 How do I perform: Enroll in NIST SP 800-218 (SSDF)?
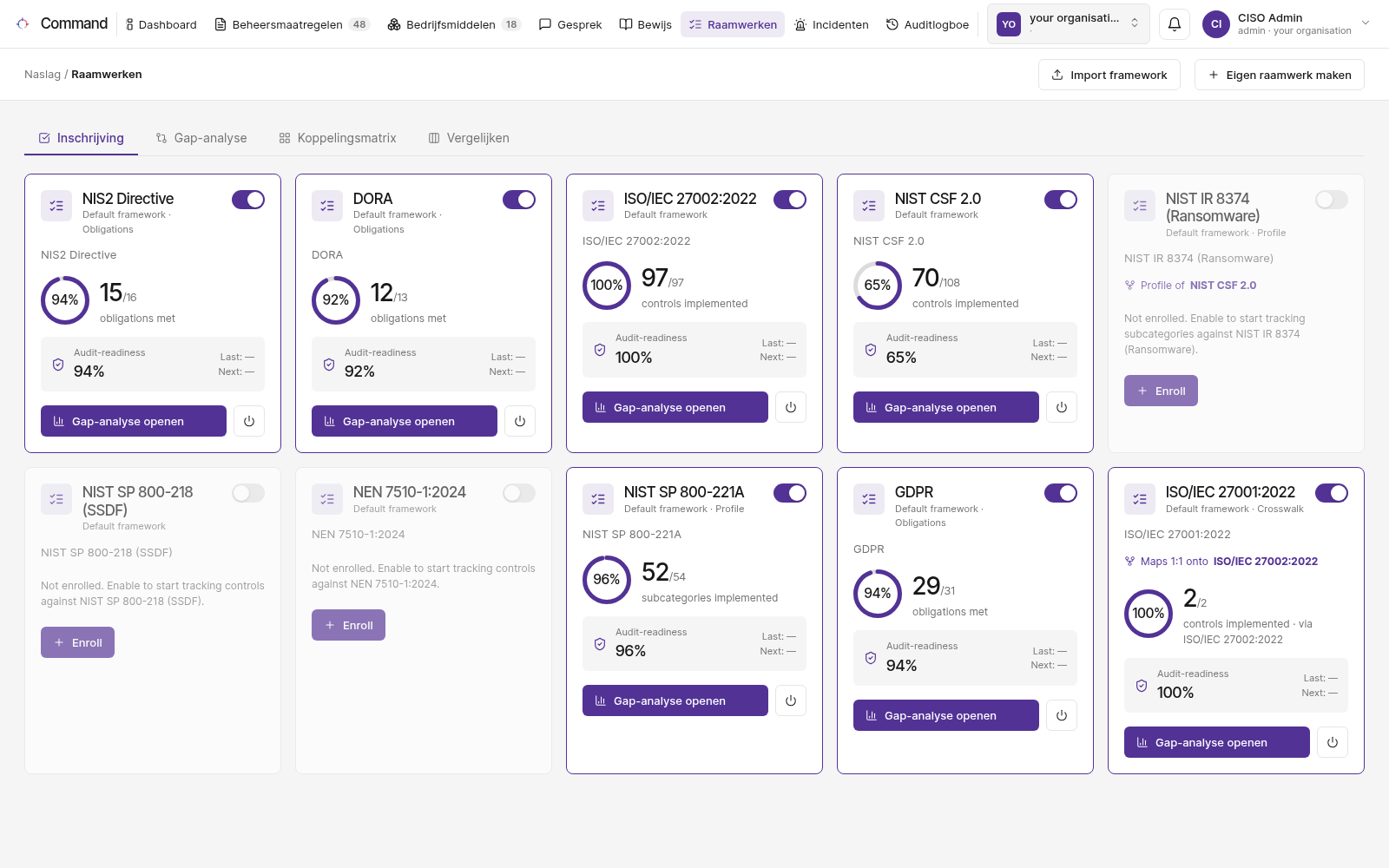78,642
